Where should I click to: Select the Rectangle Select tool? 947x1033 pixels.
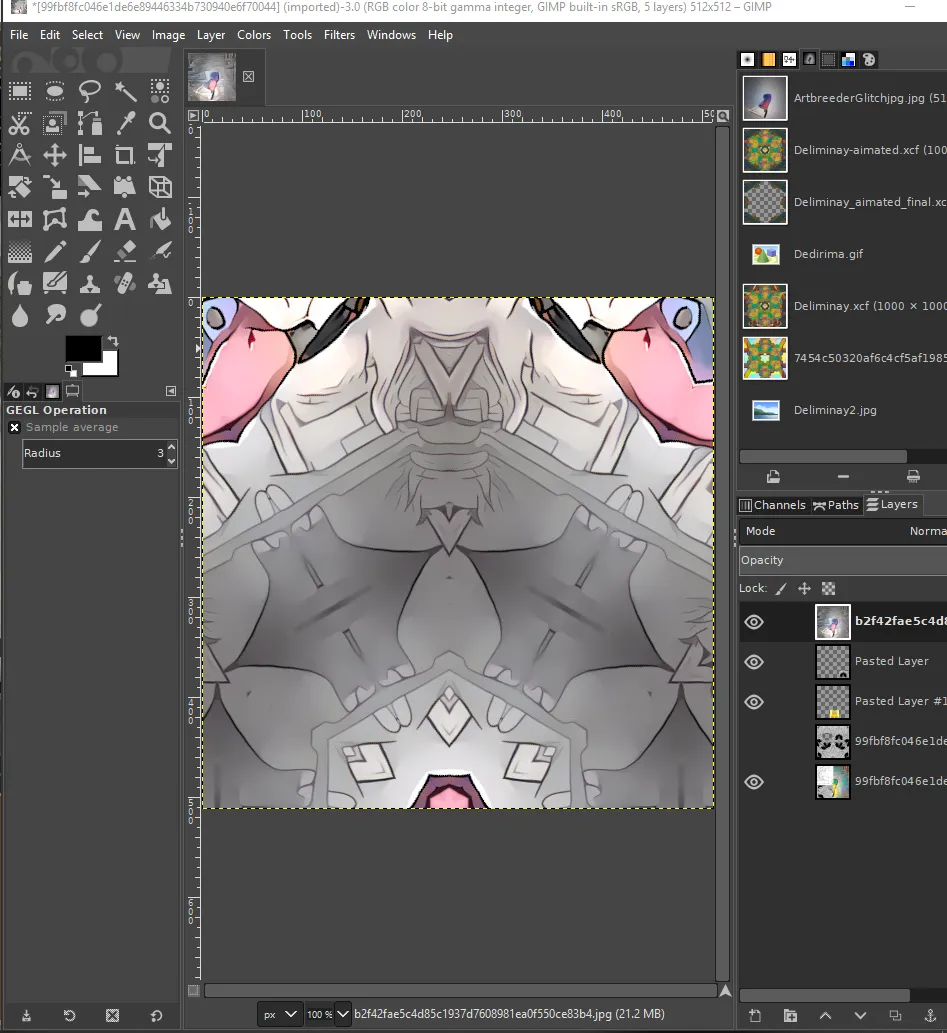(20, 91)
